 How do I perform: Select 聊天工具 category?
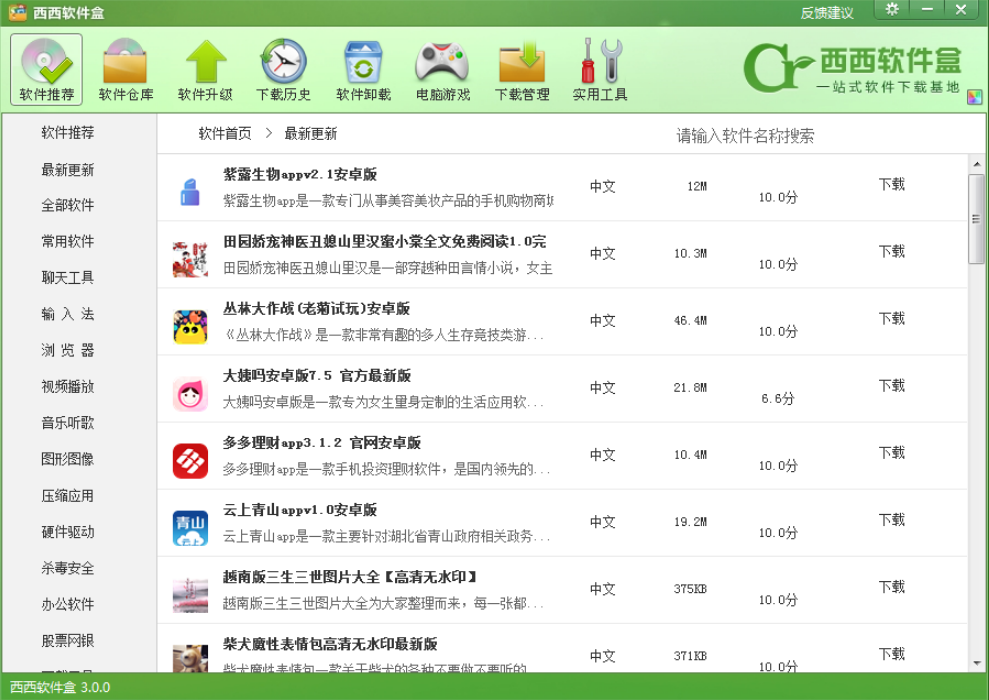click(67, 277)
